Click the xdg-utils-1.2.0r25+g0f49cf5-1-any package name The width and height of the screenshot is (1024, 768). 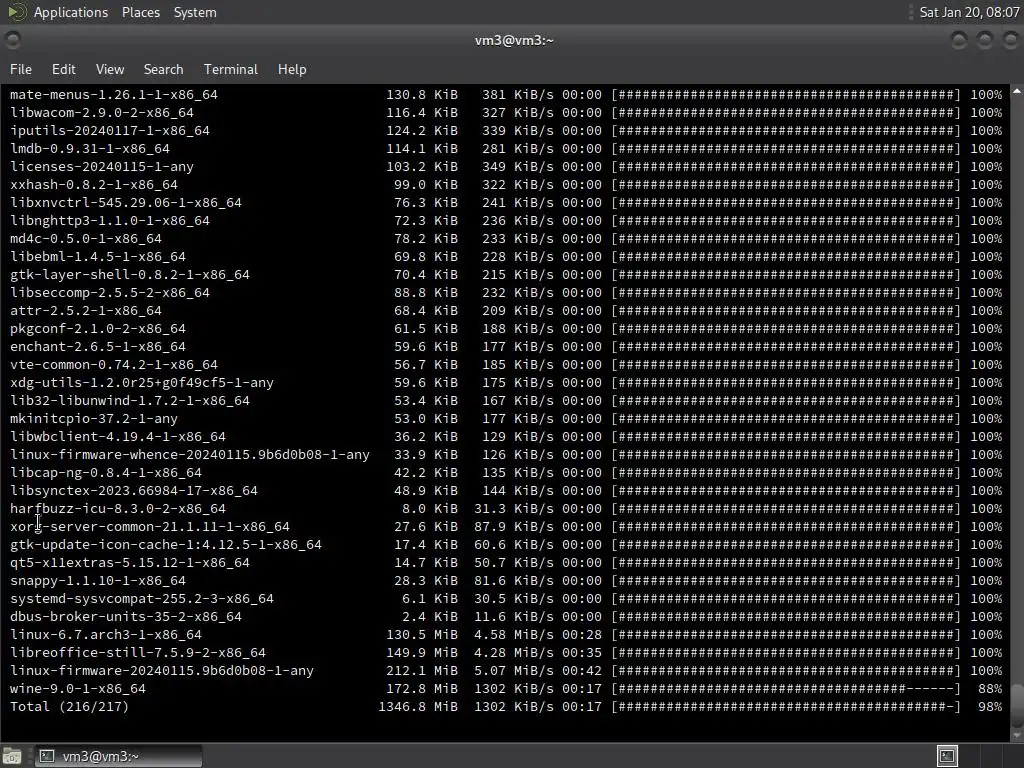pyautogui.click(x=142, y=383)
